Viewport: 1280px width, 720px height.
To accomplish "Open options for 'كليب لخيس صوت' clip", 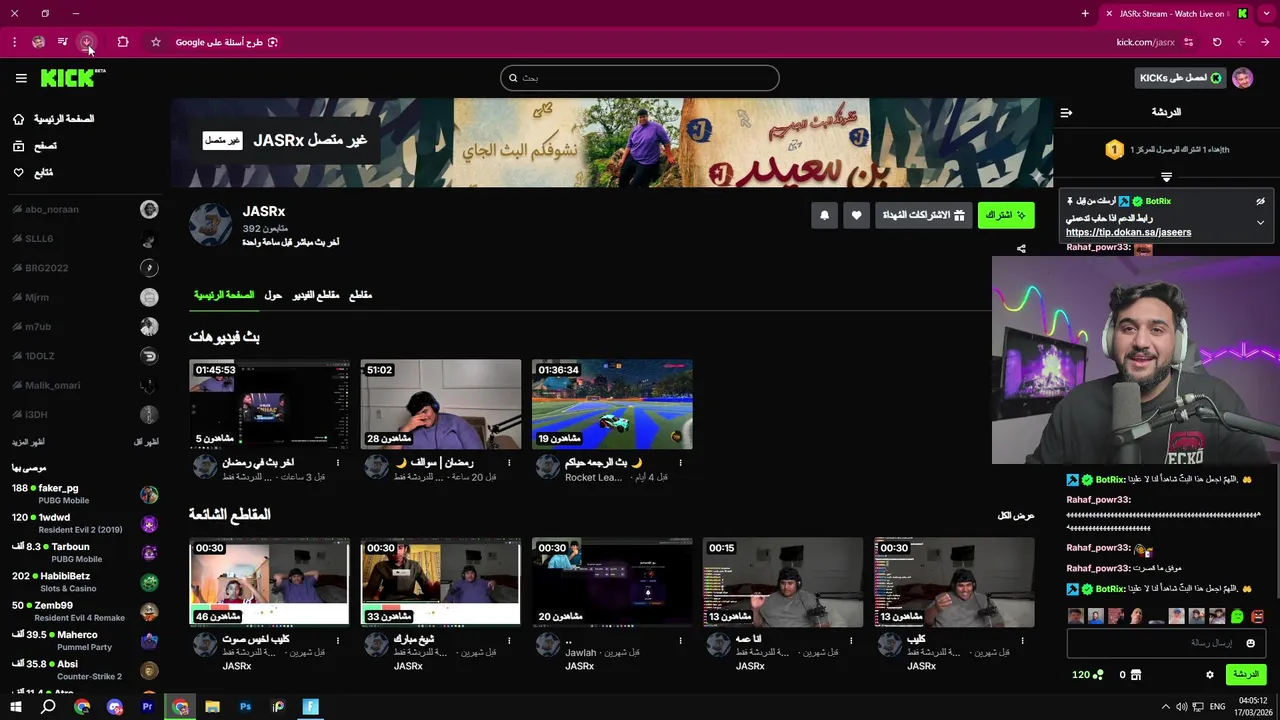I will pyautogui.click(x=338, y=639).
